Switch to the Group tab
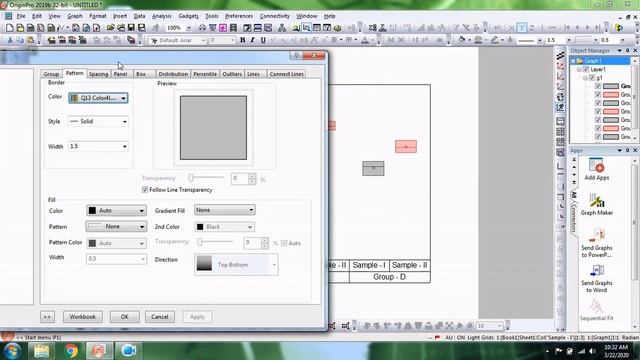Screen dimensions: 640x360 (x=51, y=74)
